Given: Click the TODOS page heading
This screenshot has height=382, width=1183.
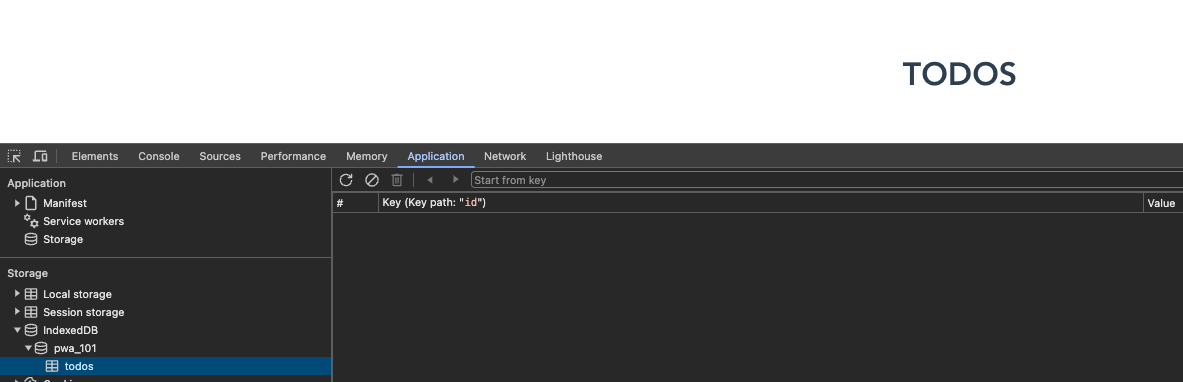Looking at the screenshot, I should [959, 74].
